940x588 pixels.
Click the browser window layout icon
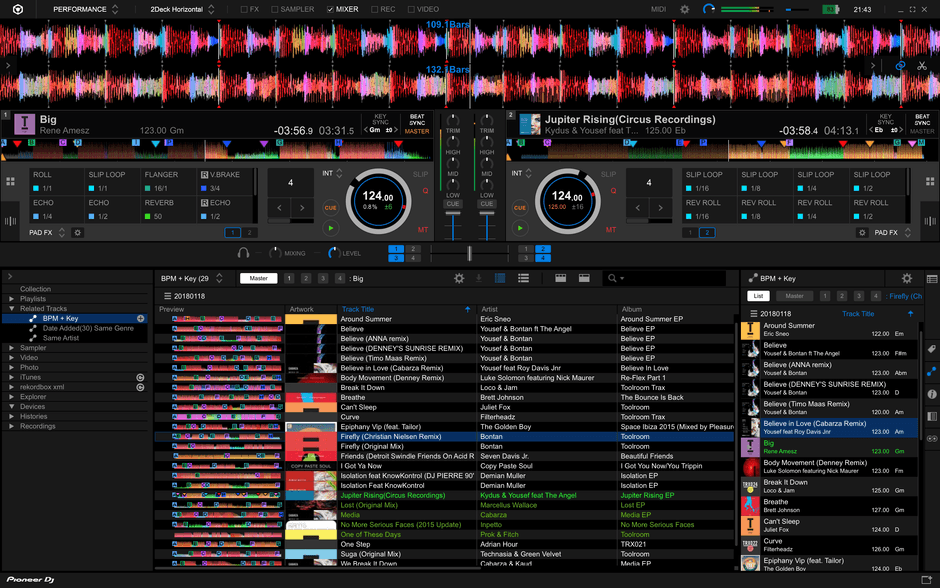coord(561,278)
